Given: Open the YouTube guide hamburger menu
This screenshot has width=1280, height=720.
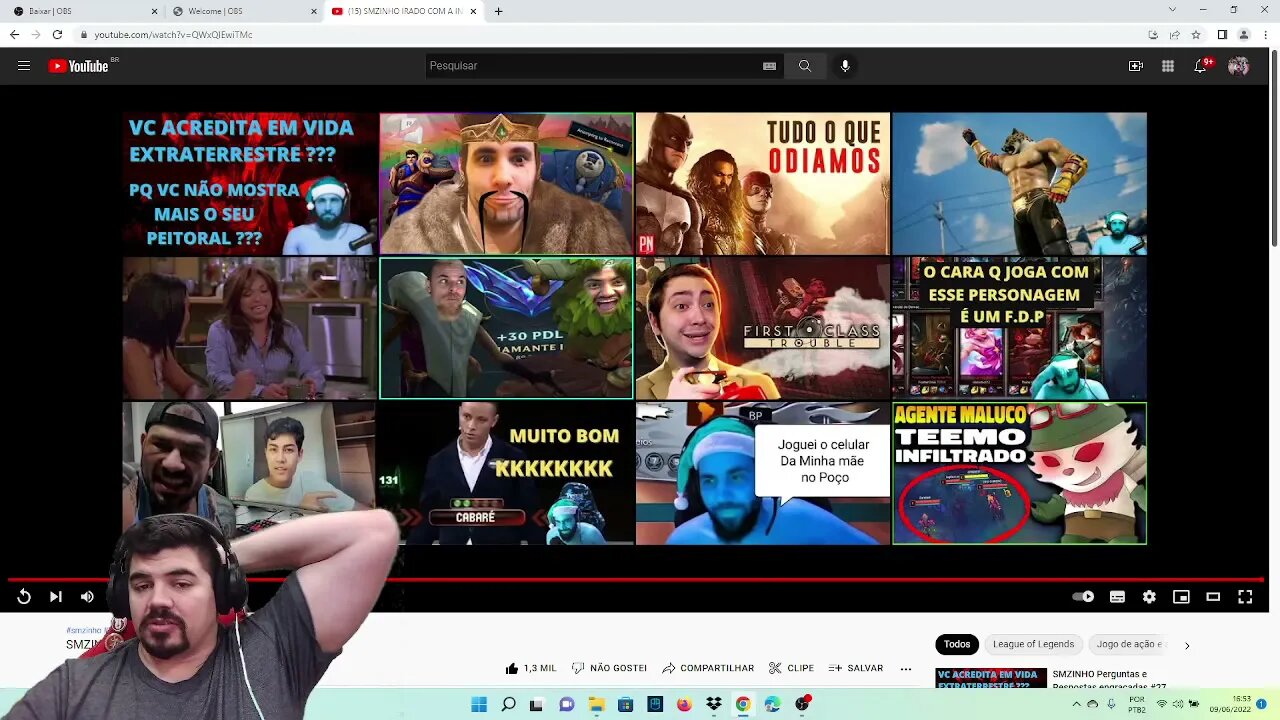Looking at the screenshot, I should point(24,66).
